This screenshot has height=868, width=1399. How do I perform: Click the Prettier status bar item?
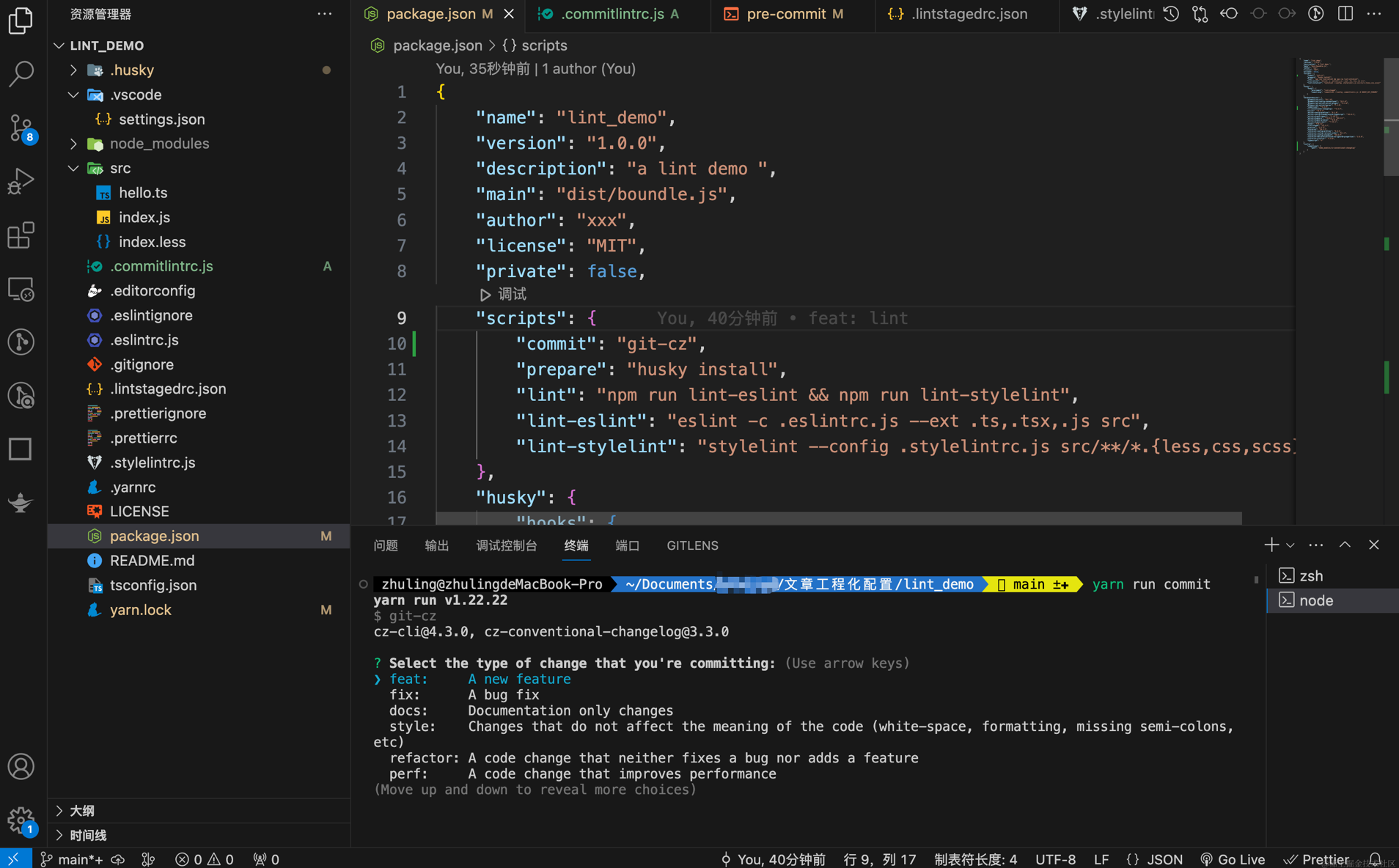click(1316, 858)
